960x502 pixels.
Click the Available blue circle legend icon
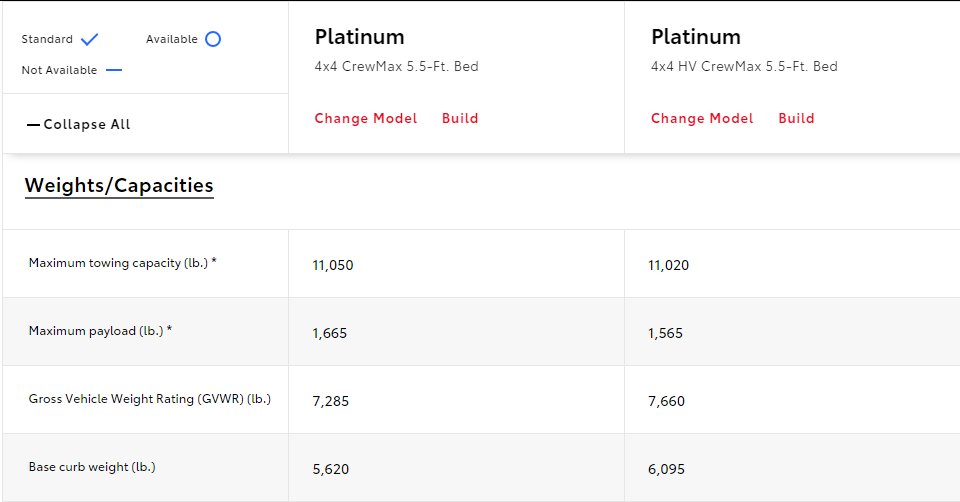[213, 39]
